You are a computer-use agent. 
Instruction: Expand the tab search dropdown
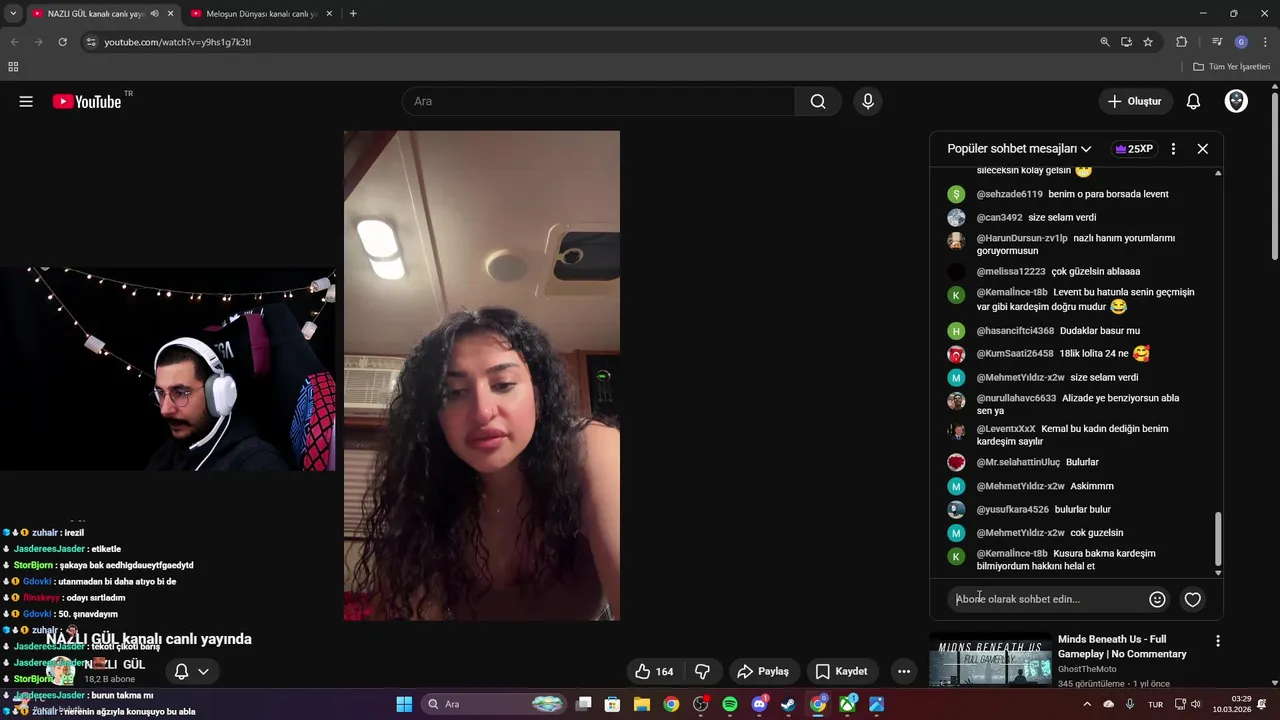click(13, 14)
